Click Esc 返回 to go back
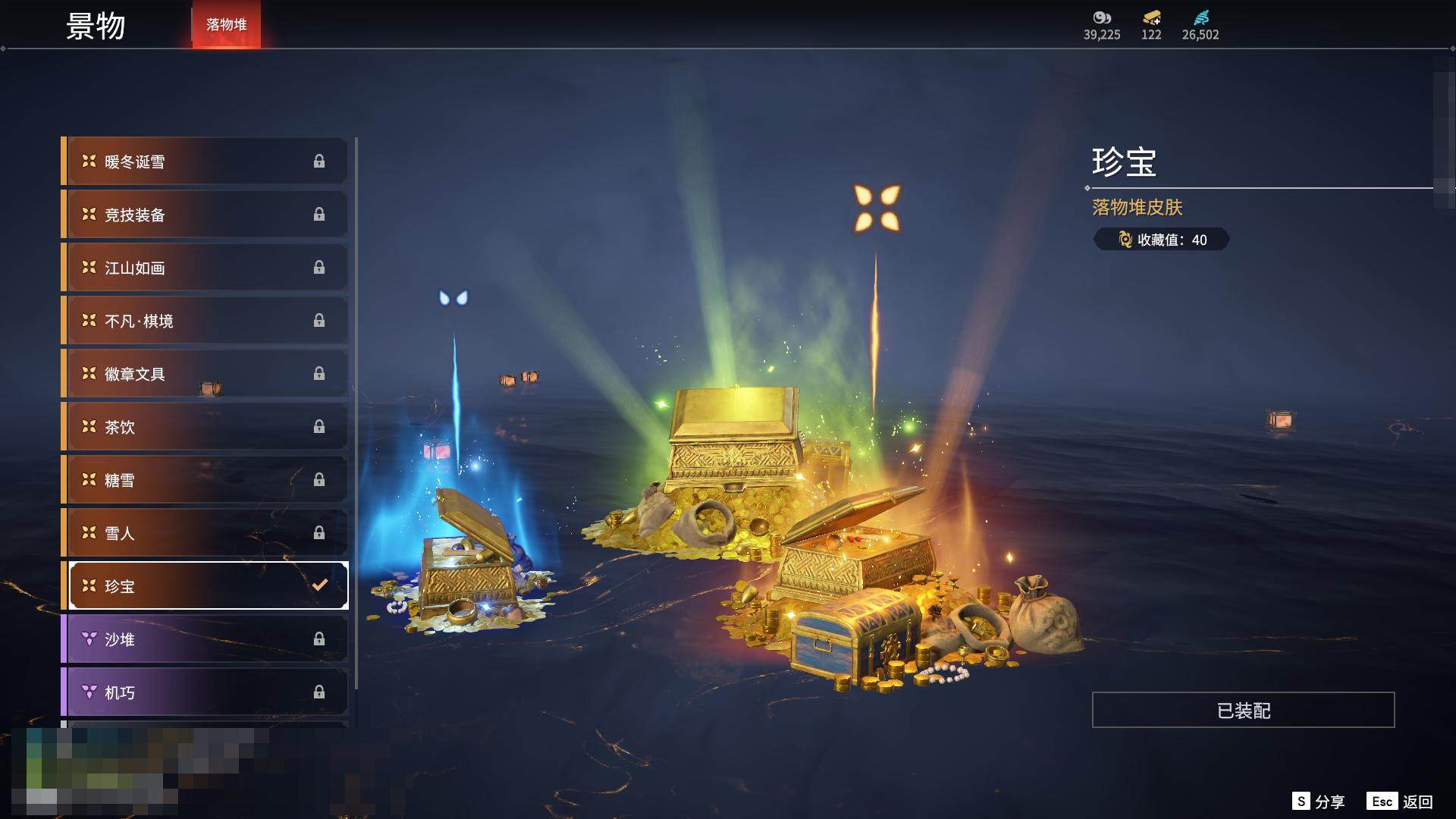The image size is (1456, 819). point(1400,801)
